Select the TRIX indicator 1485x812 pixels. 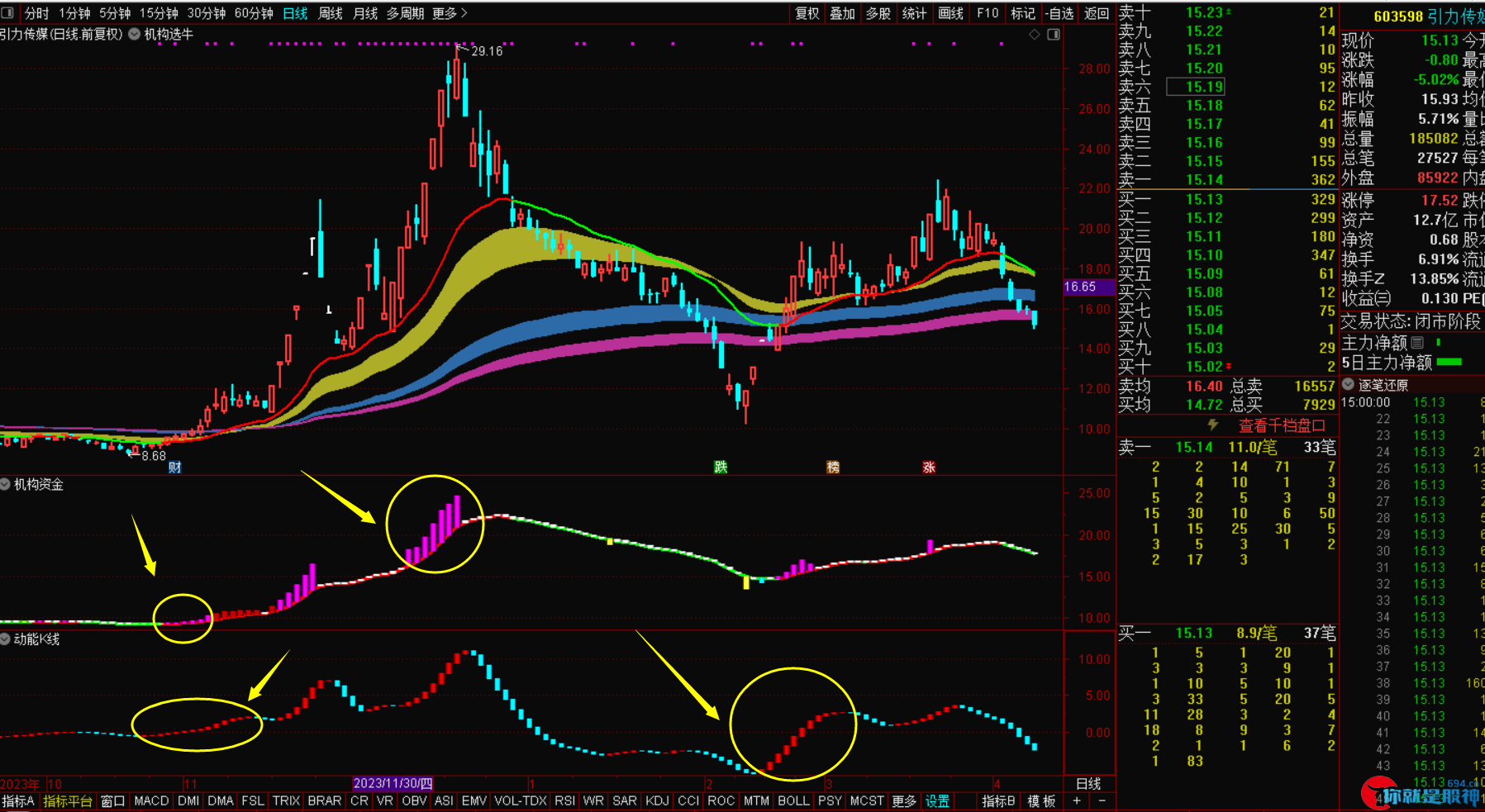[x=286, y=800]
